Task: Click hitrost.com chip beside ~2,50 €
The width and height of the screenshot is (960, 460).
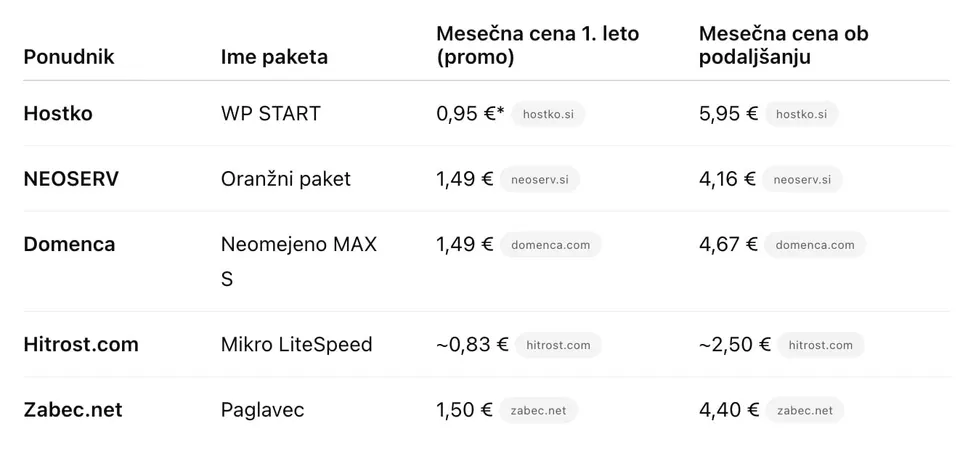Action: point(820,345)
